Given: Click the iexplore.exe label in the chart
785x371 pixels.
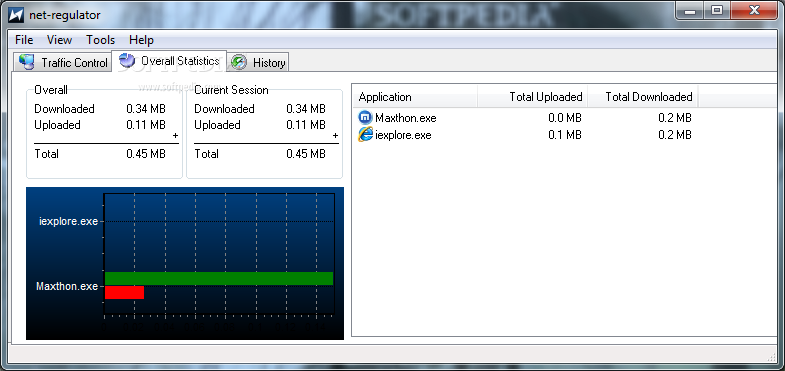Looking at the screenshot, I should click(69, 221).
